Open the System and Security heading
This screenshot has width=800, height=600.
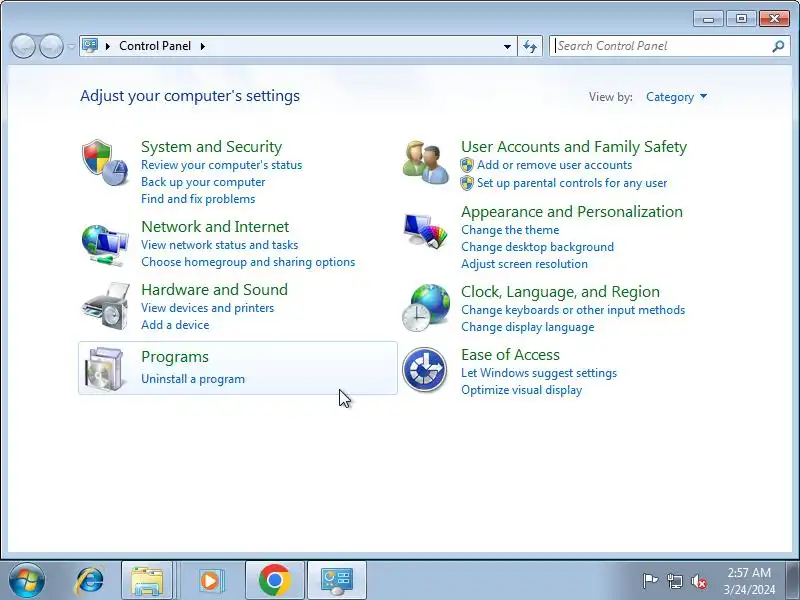tap(211, 147)
